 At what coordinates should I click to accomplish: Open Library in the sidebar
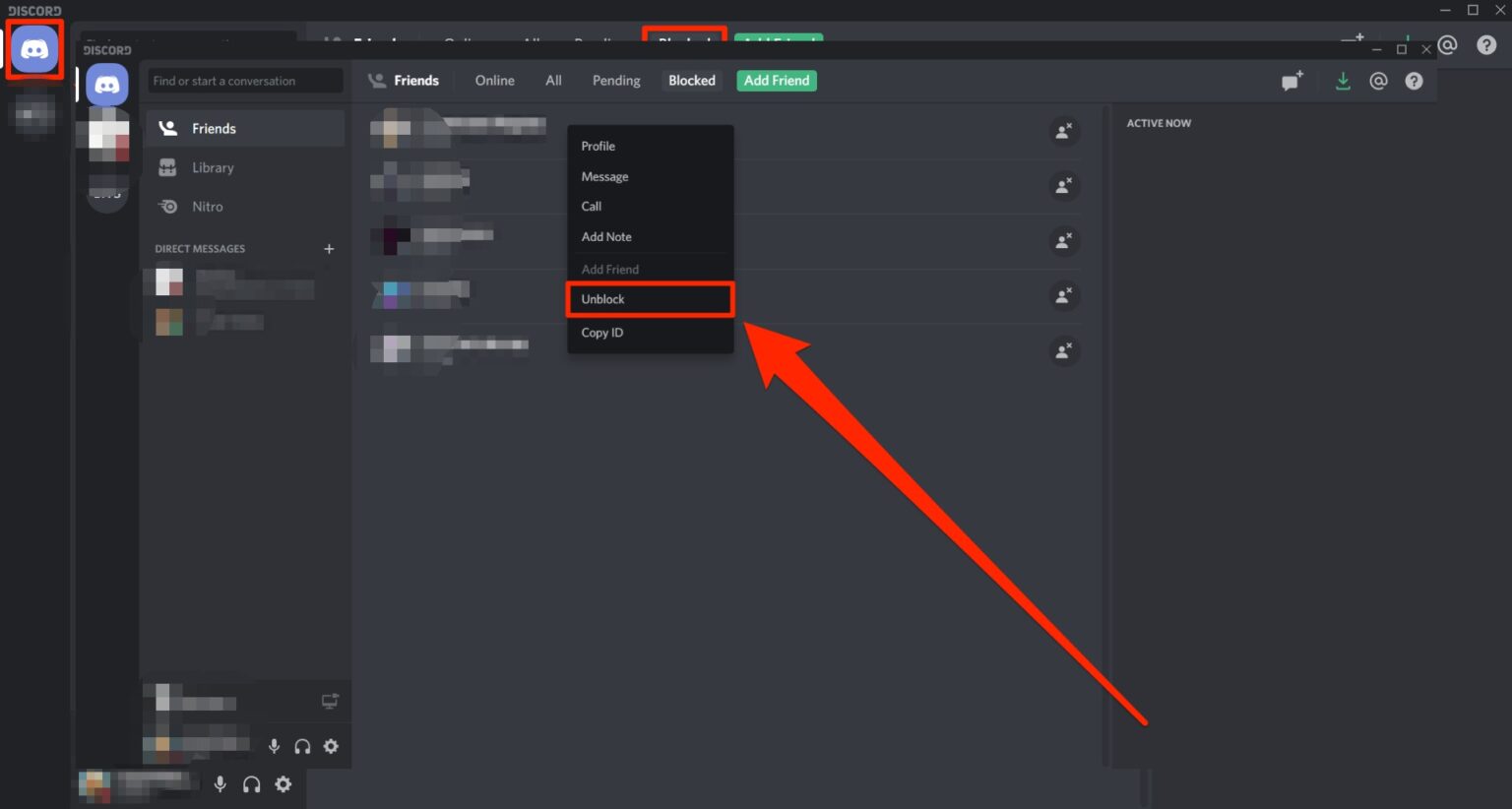[x=213, y=168]
